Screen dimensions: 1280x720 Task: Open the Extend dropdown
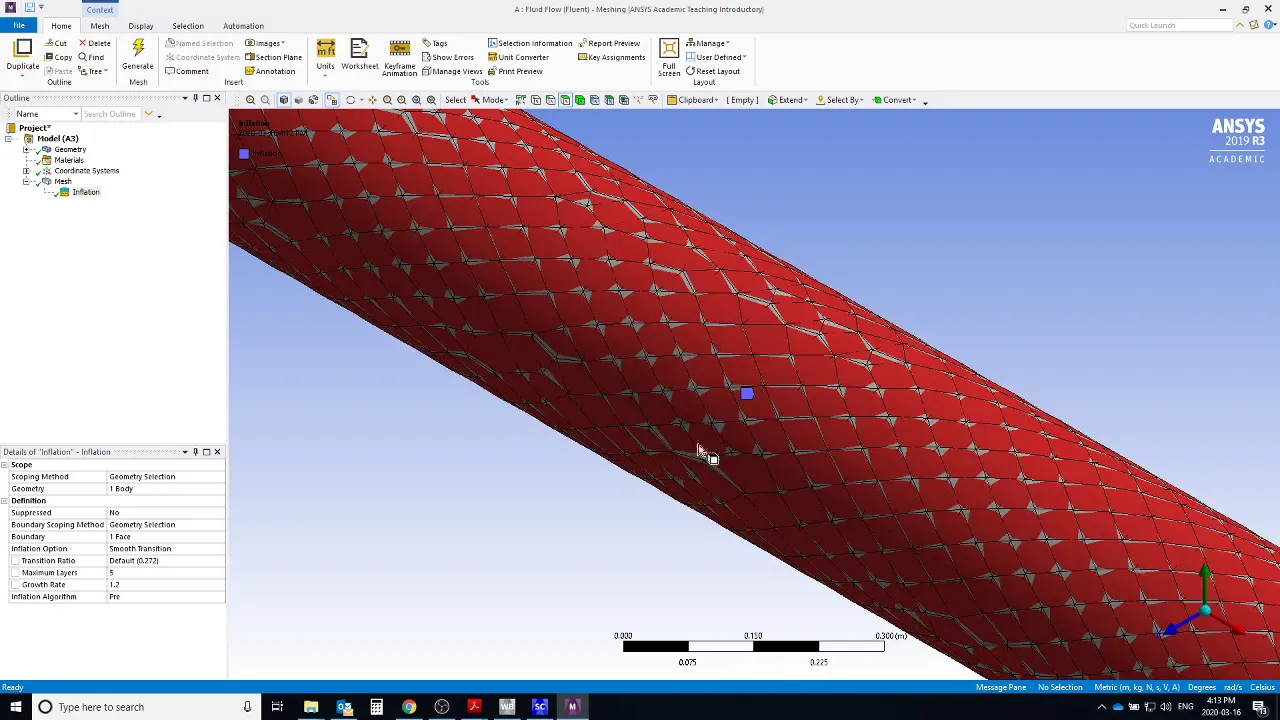(x=788, y=100)
